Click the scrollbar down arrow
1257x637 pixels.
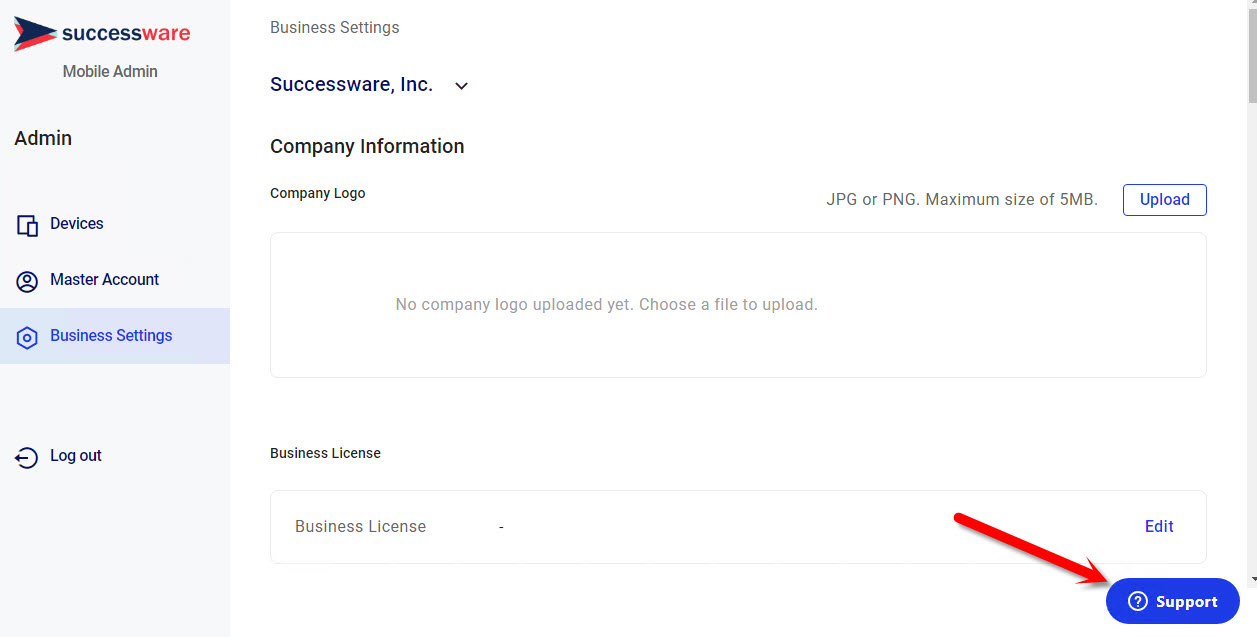pyautogui.click(x=1251, y=579)
